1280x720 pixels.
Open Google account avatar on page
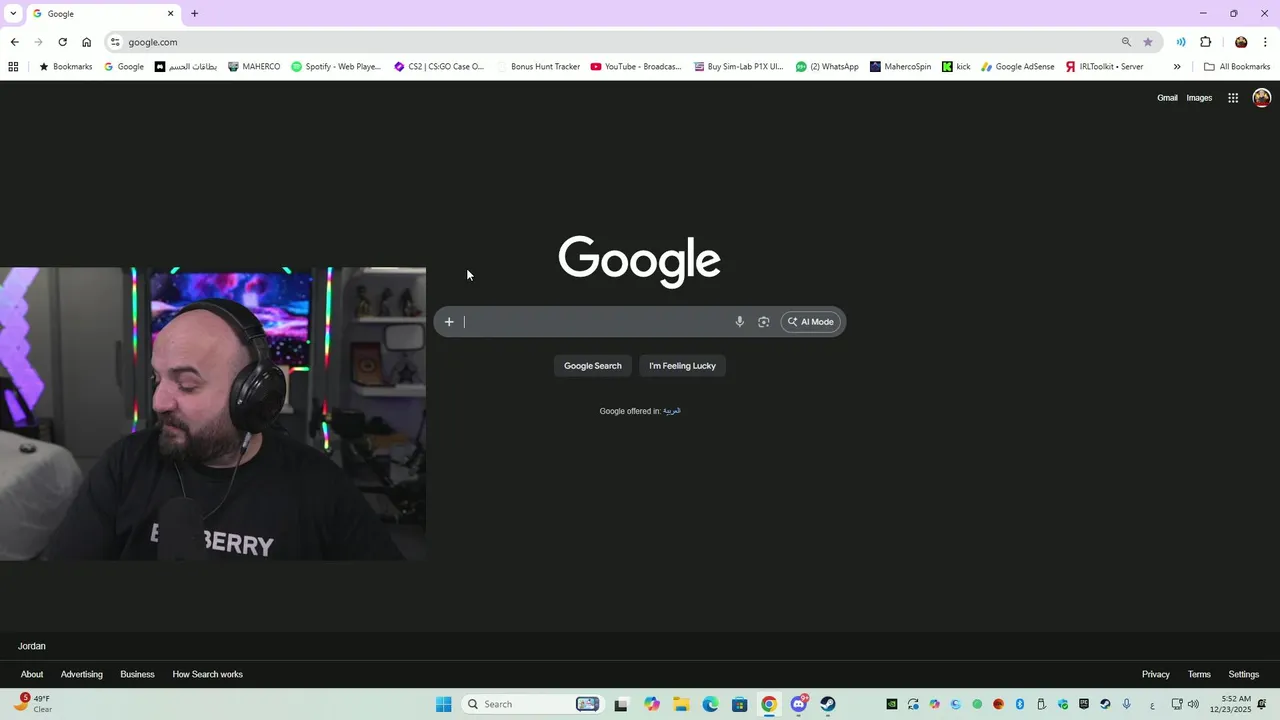coord(1262,97)
